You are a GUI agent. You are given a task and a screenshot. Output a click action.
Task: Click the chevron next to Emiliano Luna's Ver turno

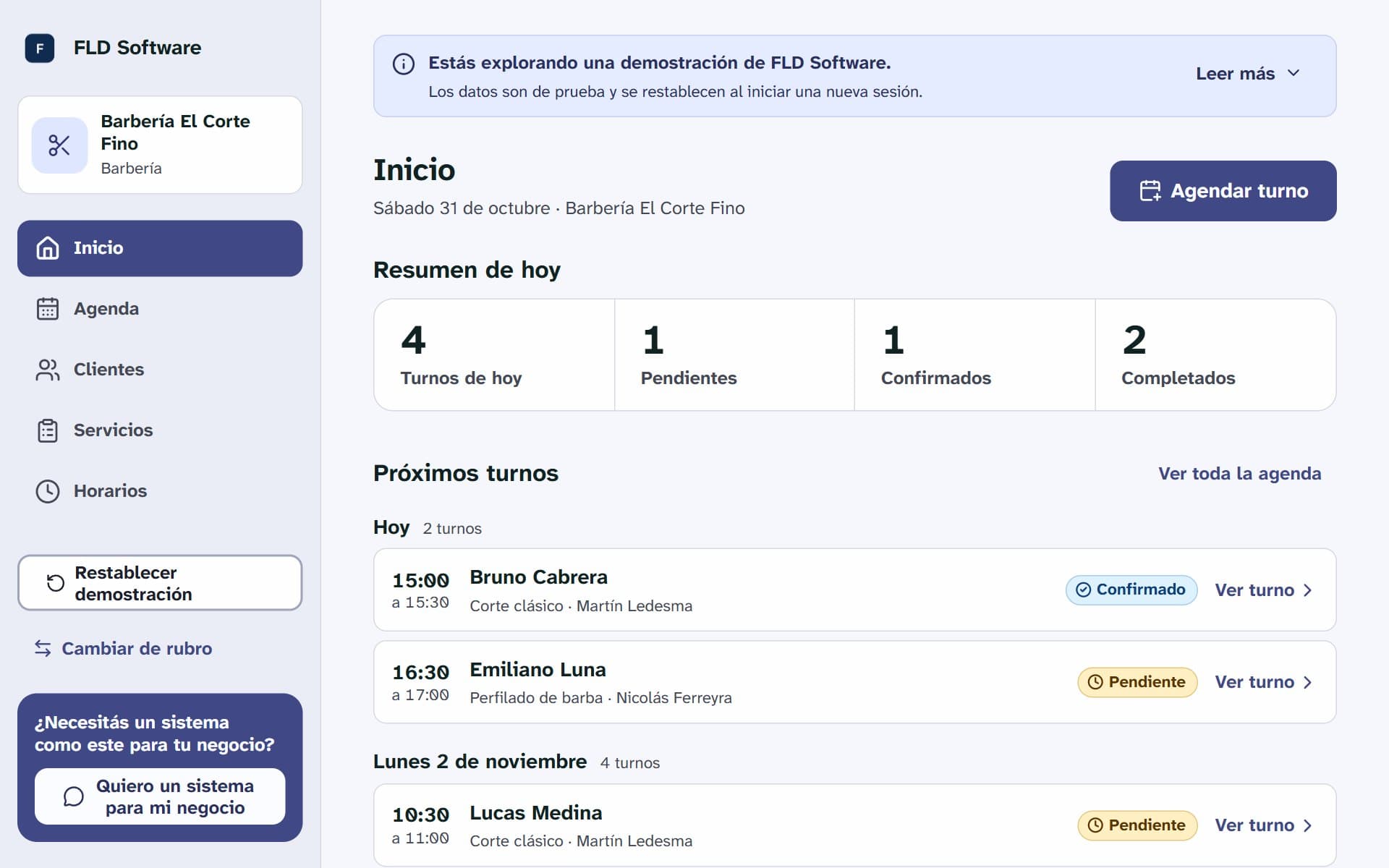[1307, 682]
